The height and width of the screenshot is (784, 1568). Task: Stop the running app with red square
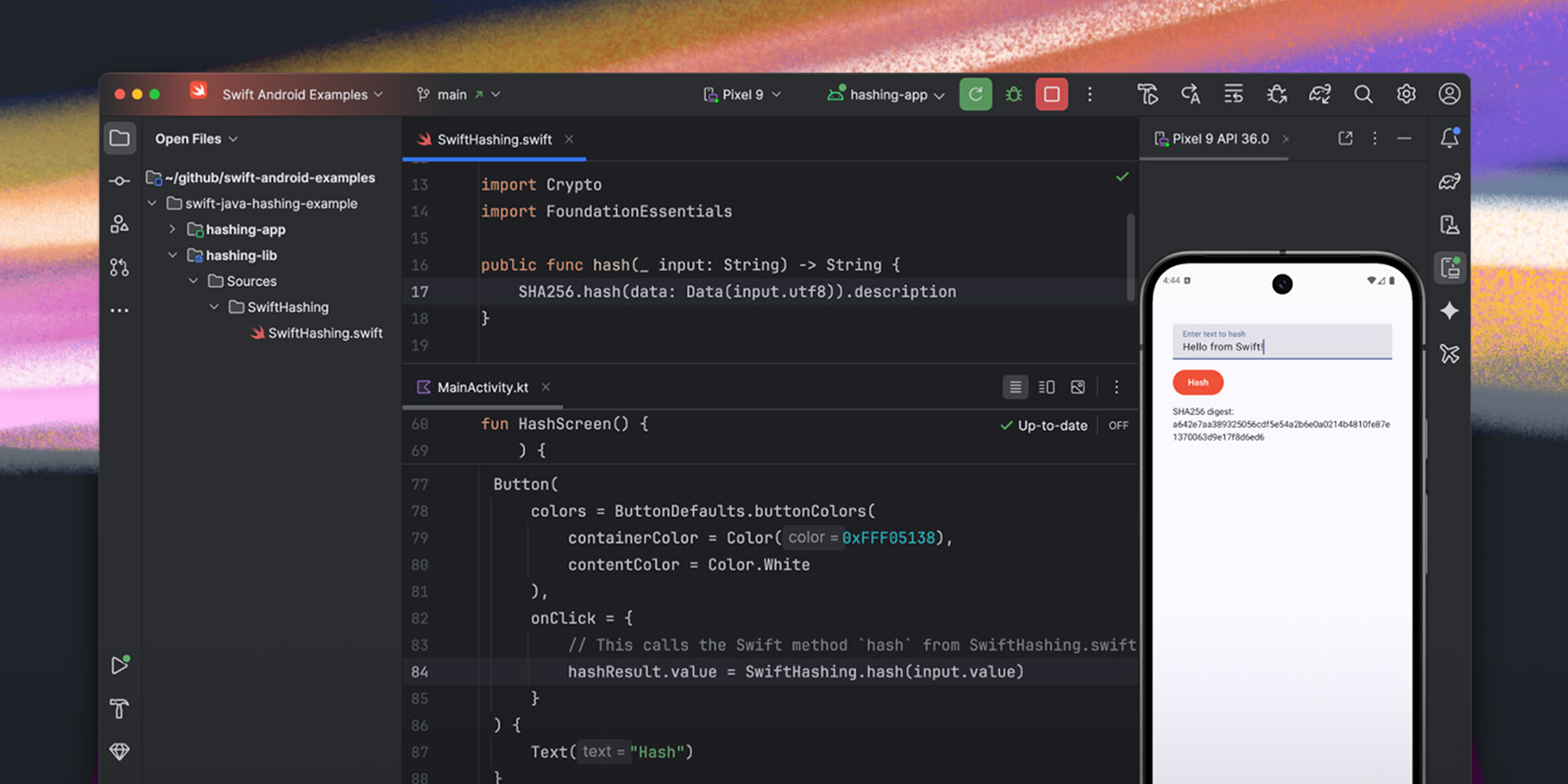tap(1051, 94)
